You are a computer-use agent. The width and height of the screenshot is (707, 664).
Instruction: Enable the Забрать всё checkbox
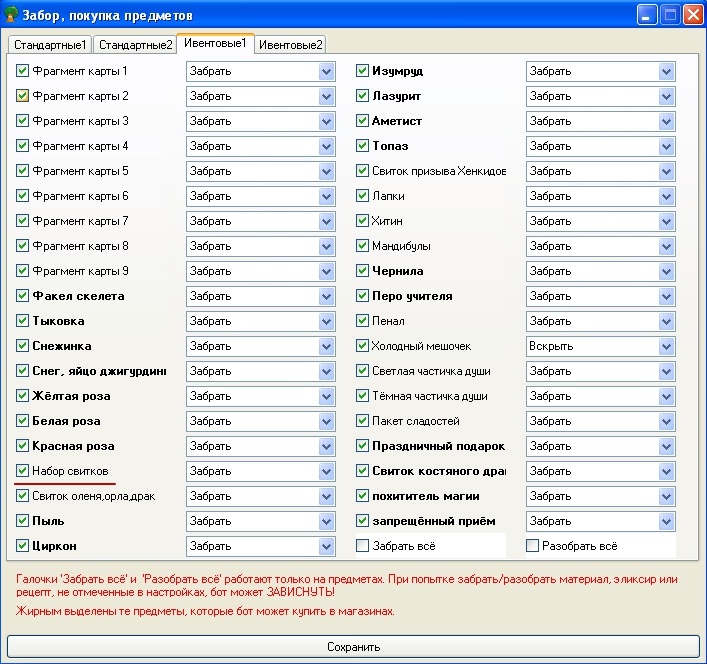[x=364, y=546]
